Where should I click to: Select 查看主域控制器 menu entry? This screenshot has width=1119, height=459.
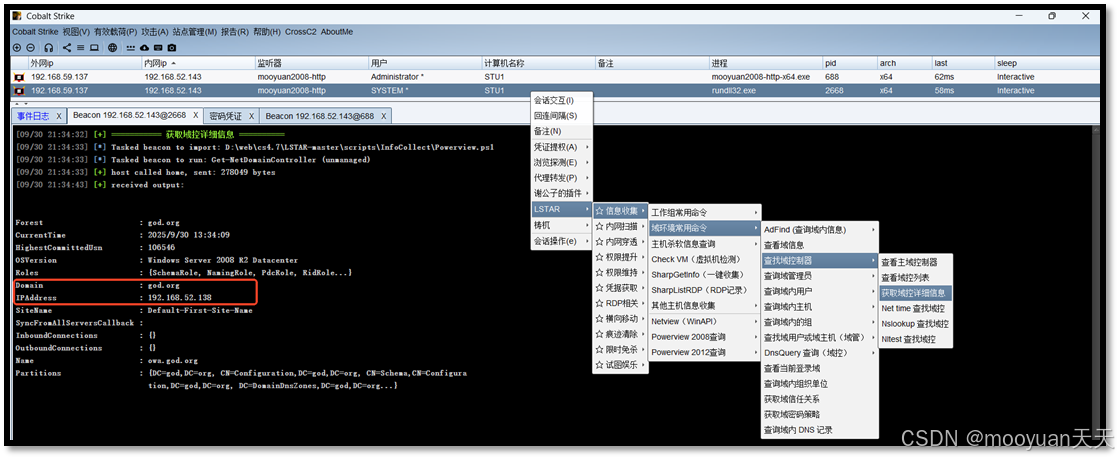click(x=915, y=262)
